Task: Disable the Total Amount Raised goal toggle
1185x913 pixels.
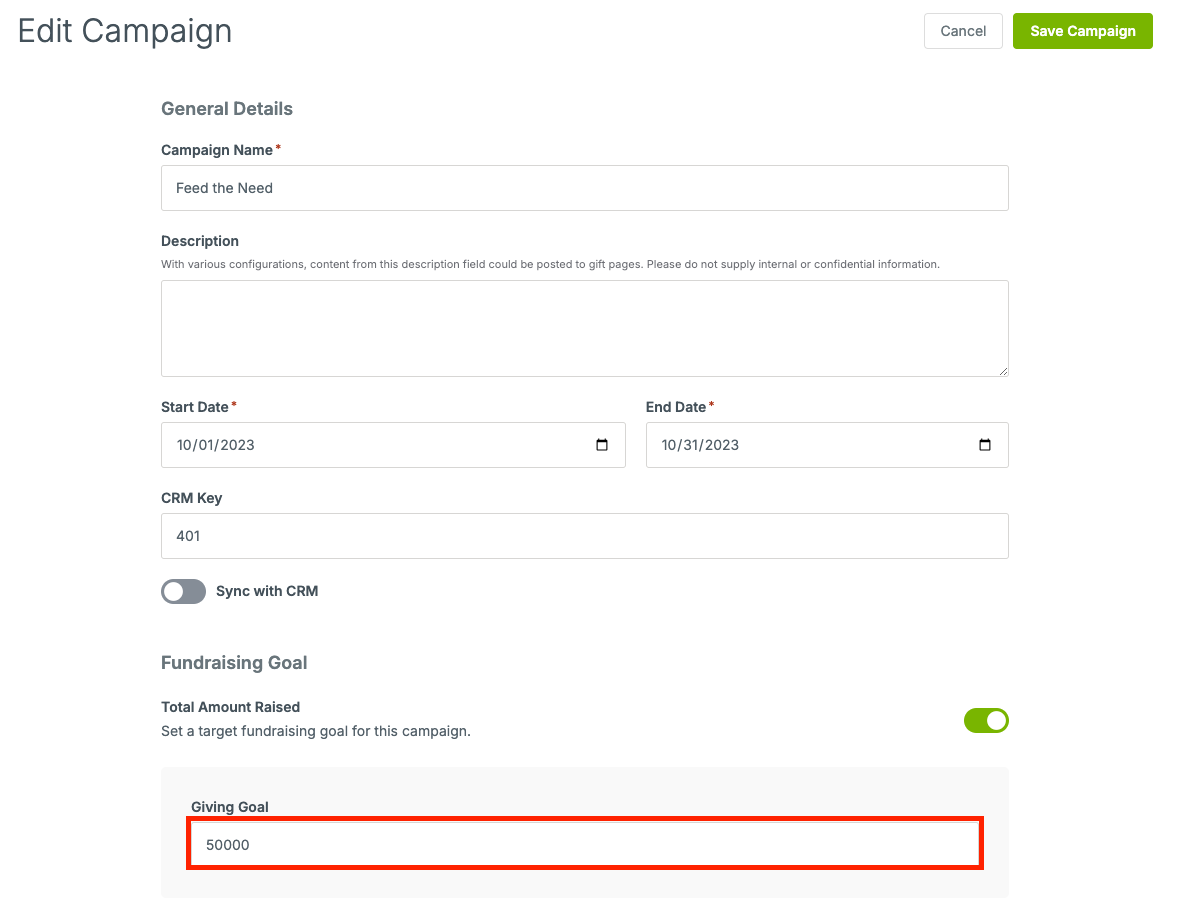Action: 985,720
